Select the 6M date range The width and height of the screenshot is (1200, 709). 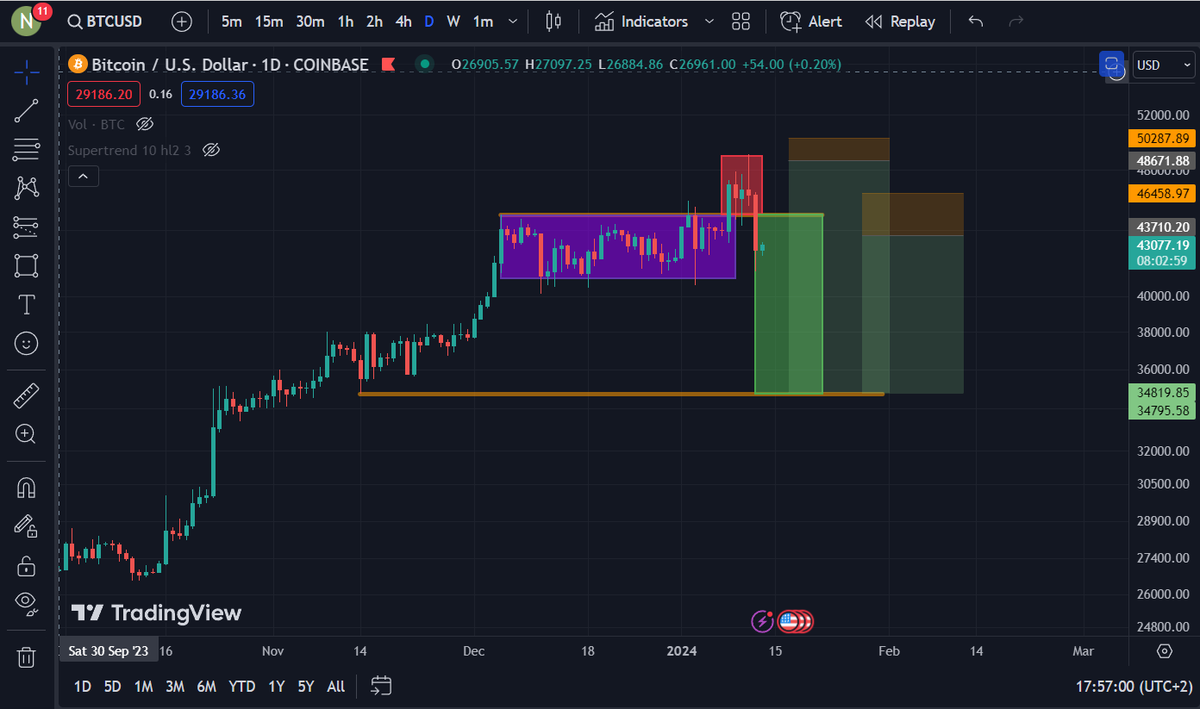[206, 686]
